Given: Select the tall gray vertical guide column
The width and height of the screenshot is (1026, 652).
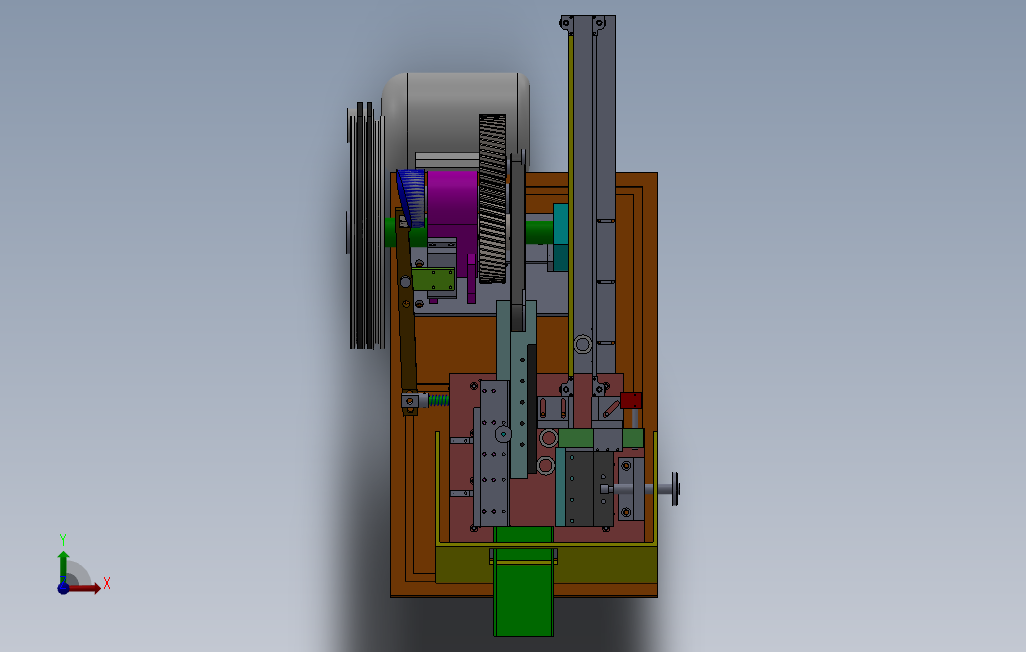Looking at the screenshot, I should 592,196.
